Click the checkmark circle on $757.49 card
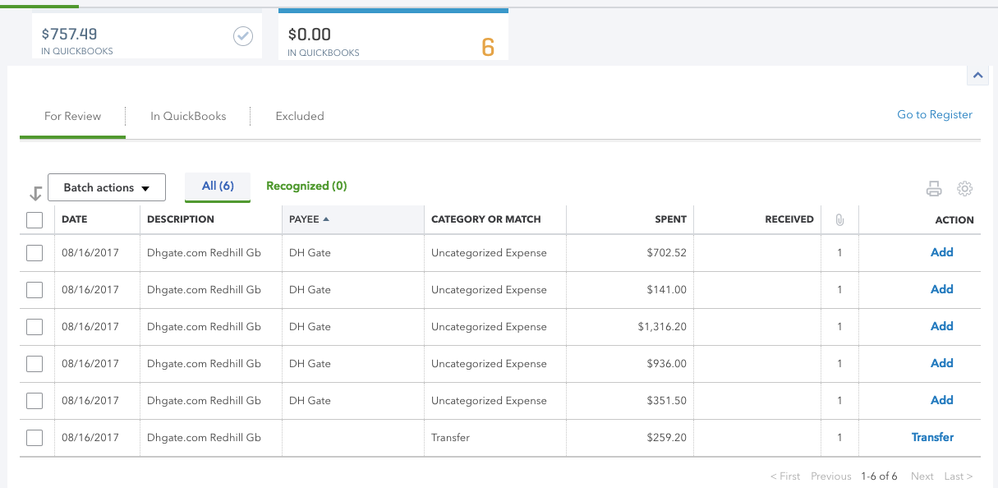The height and width of the screenshot is (488, 998). tap(243, 36)
